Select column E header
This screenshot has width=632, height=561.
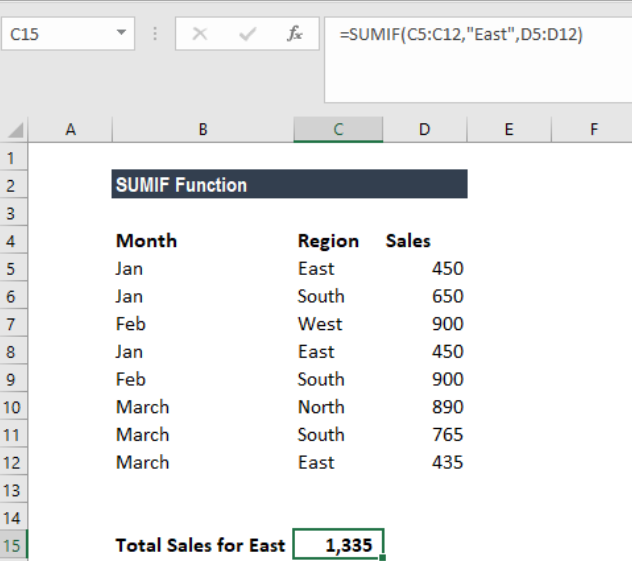(509, 130)
